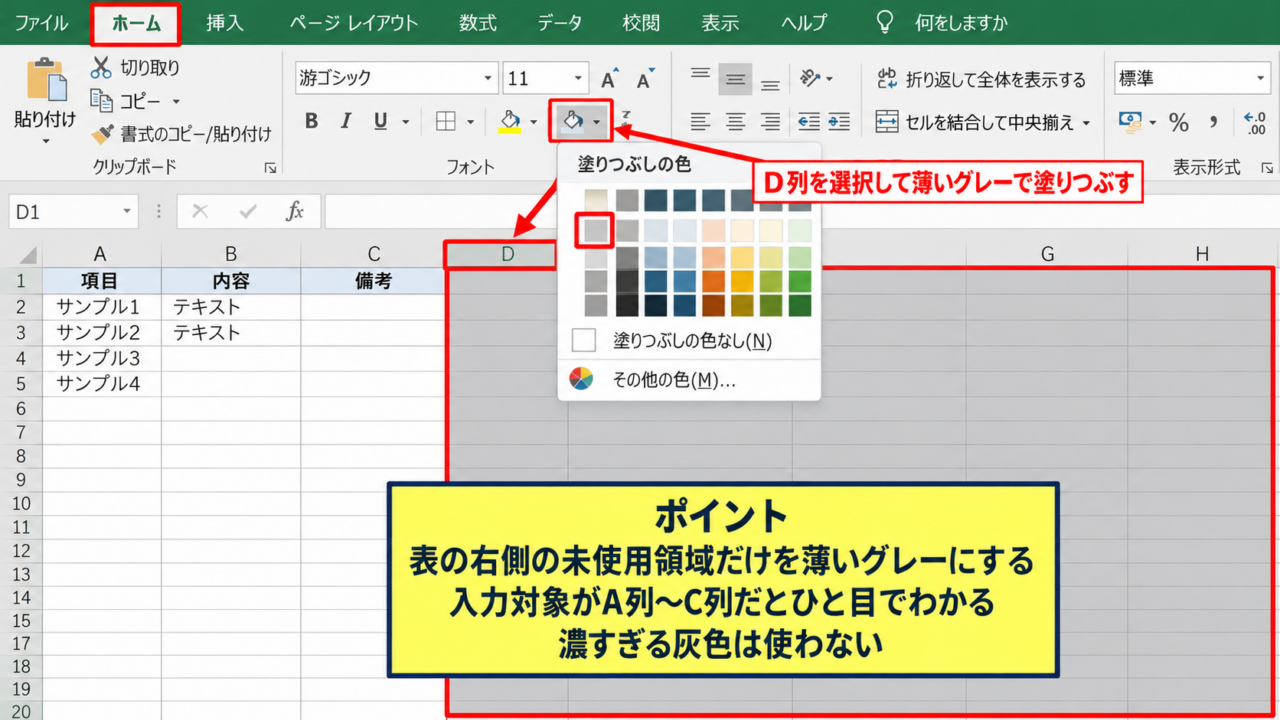The width and height of the screenshot is (1280, 720).
Task: Decrease font size with the smaller A icon
Action: tap(645, 80)
